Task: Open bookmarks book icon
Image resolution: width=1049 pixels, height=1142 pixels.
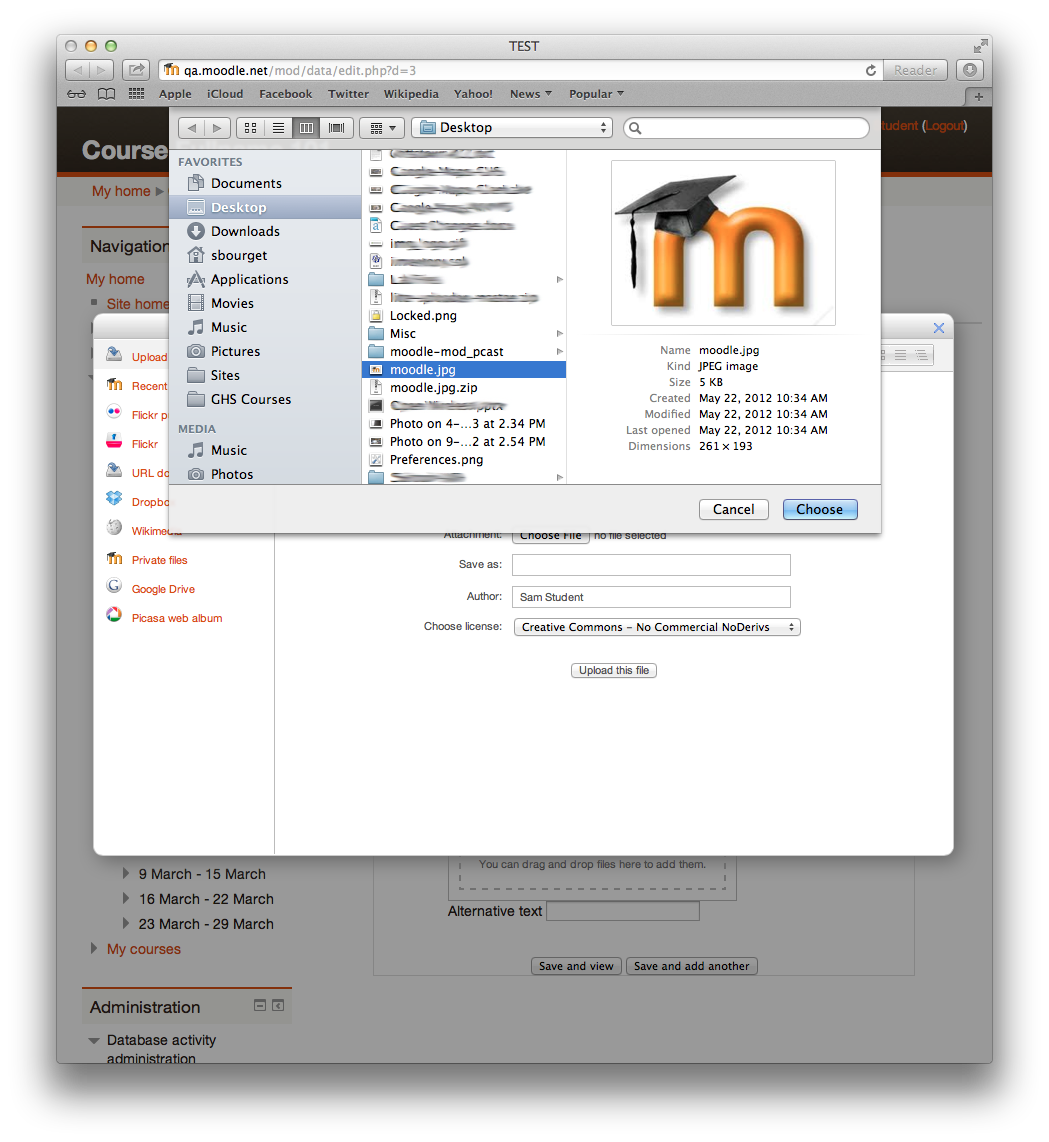Action: click(106, 94)
